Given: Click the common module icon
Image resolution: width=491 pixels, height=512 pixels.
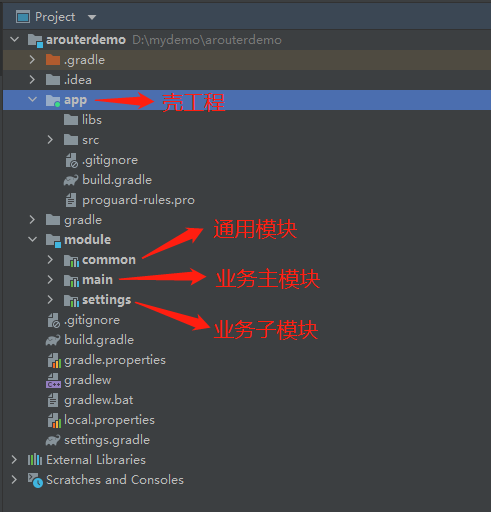Looking at the screenshot, I should 71,260.
